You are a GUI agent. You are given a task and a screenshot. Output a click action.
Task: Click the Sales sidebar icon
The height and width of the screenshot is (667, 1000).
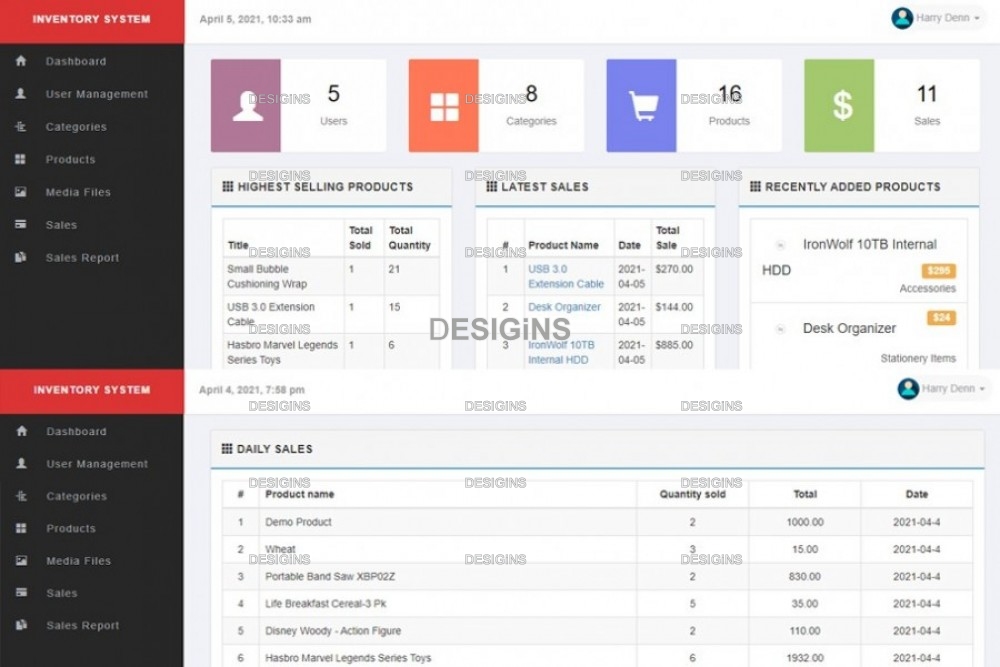20,225
